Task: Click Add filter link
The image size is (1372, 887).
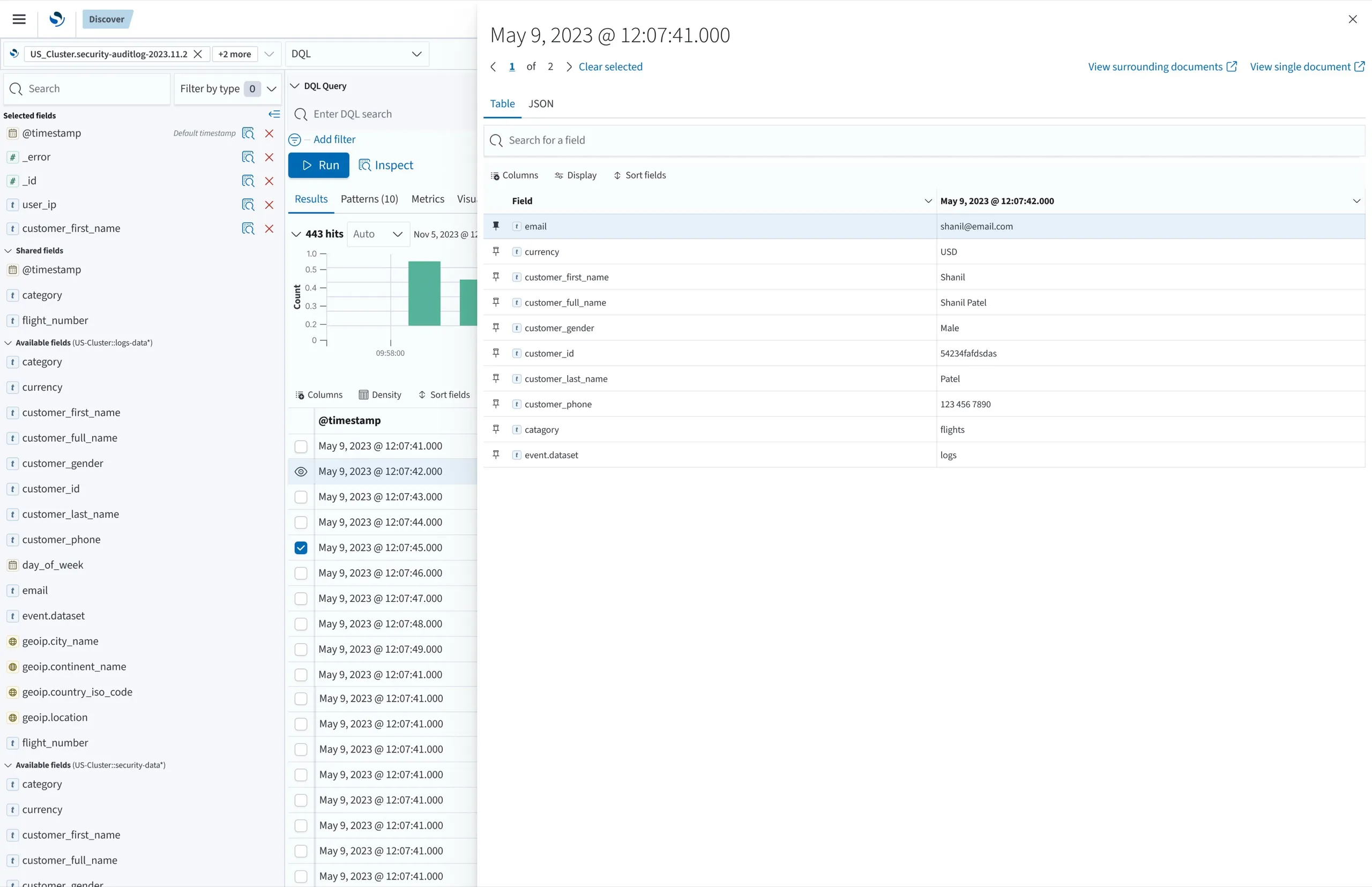Action: (x=334, y=139)
